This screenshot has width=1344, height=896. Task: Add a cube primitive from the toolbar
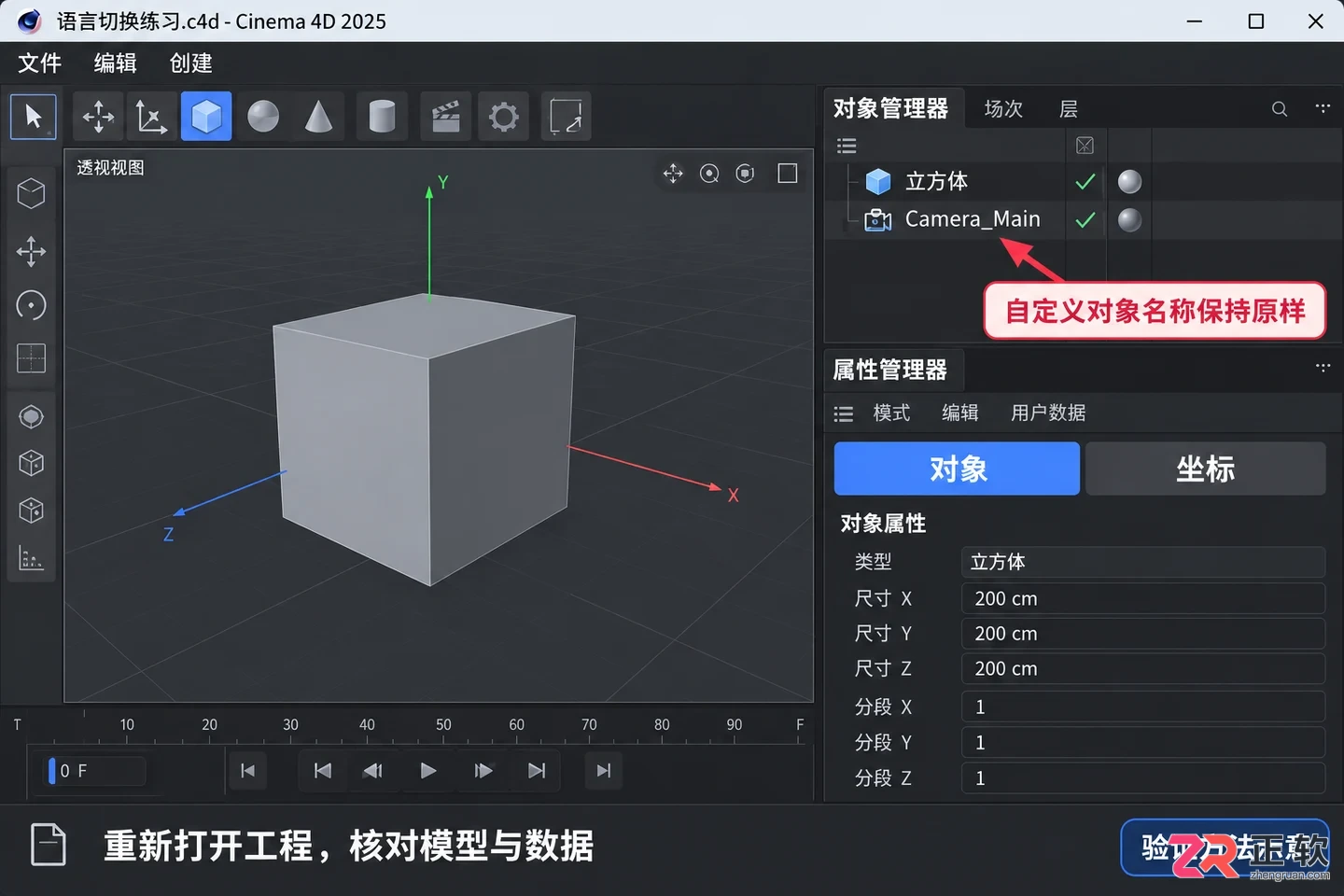pos(206,117)
